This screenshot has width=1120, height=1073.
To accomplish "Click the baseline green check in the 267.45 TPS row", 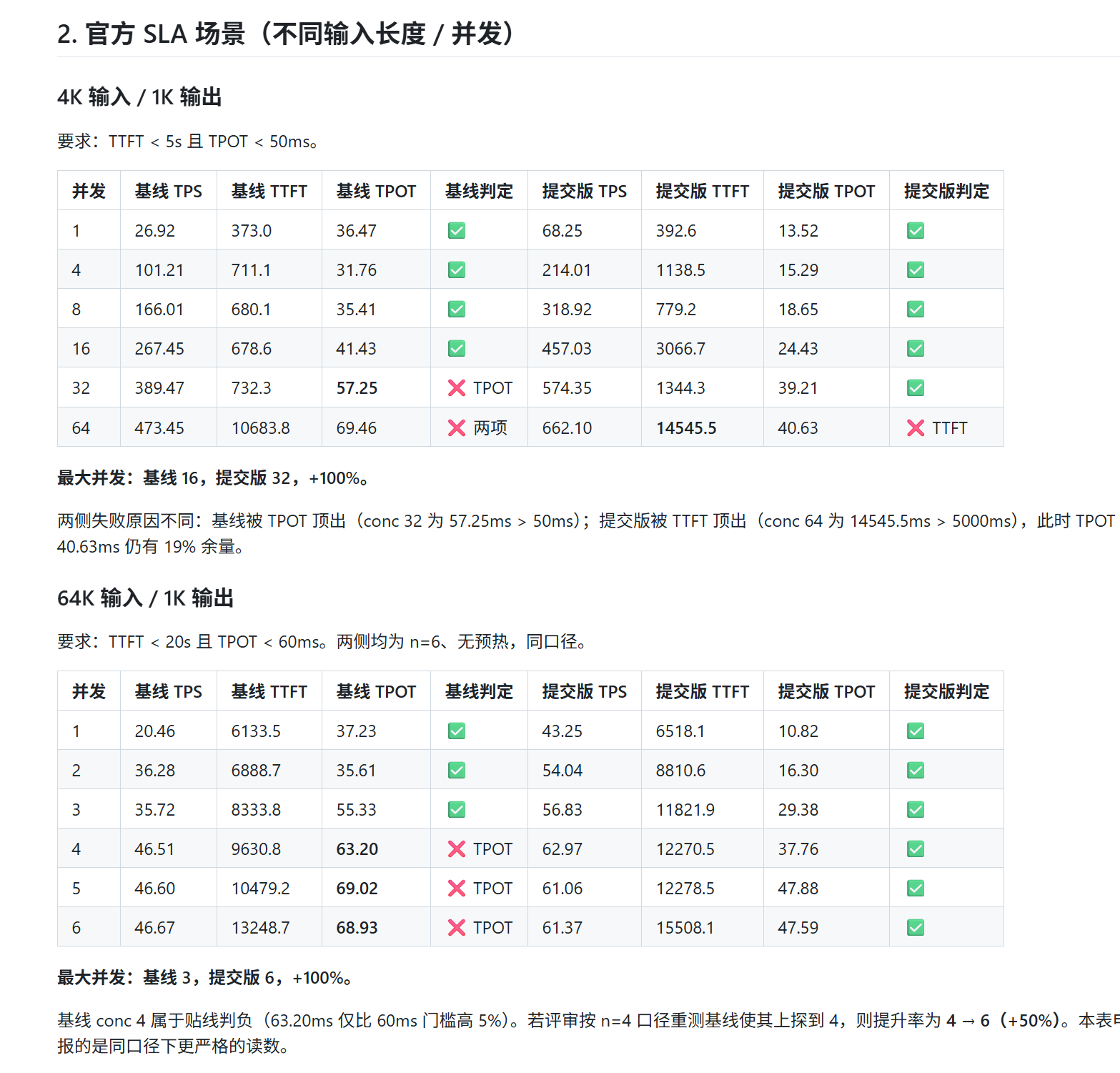I will 457,348.
